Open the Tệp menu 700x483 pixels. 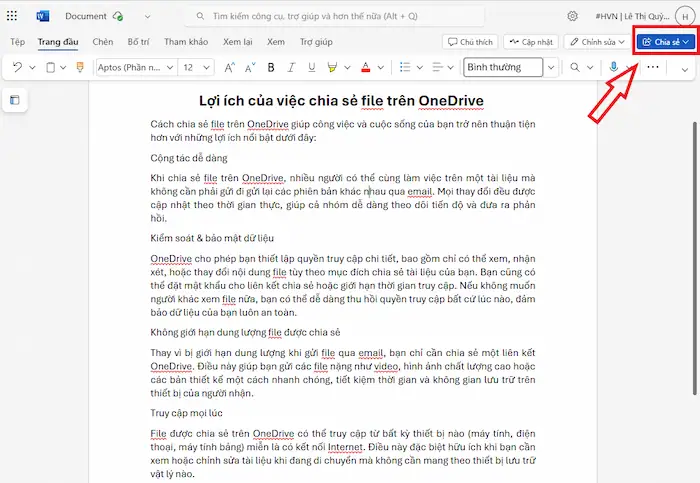(17, 42)
